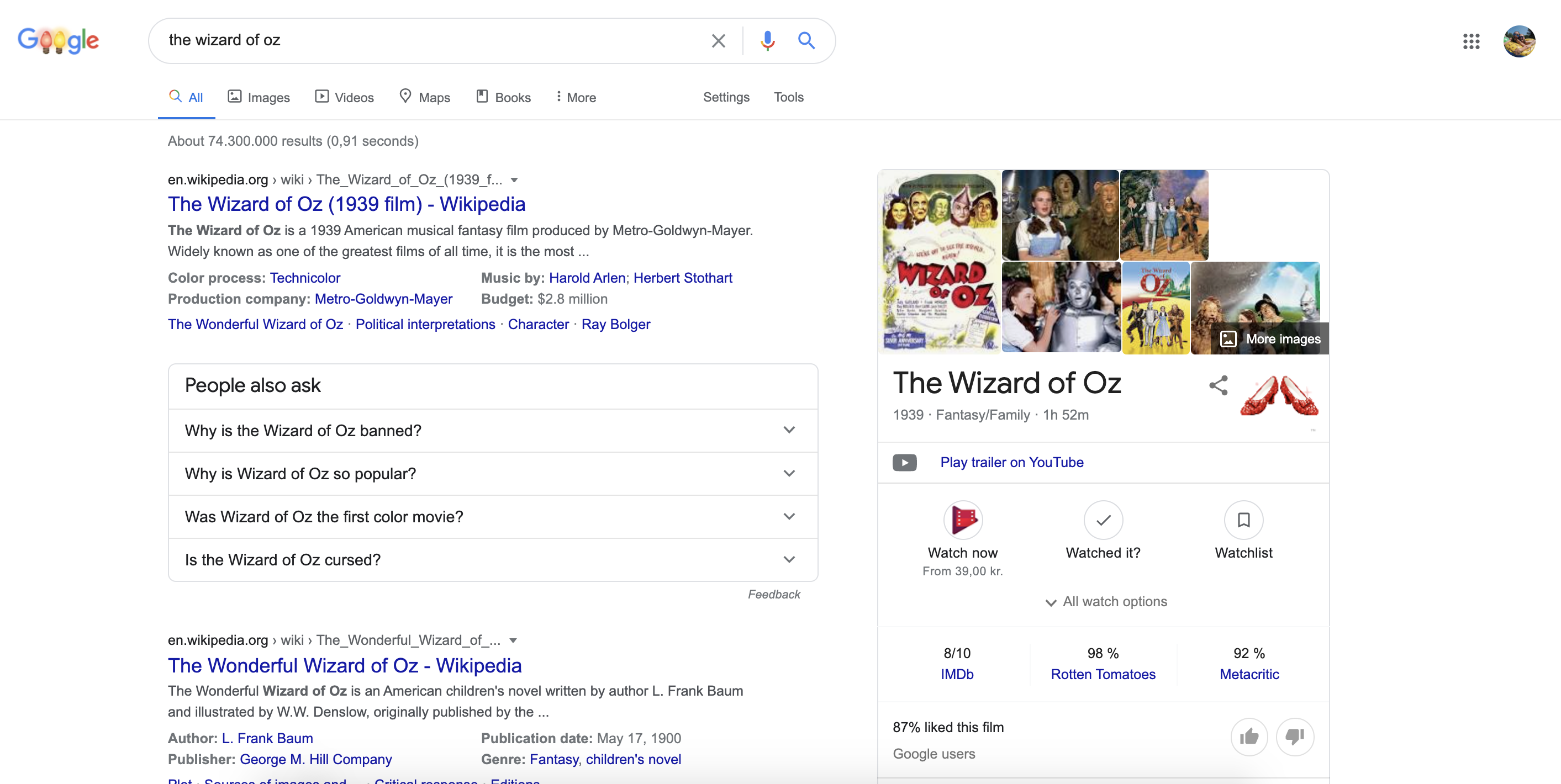Click the Watch Now play icon
The width and height of the screenshot is (1561, 784).
[963, 520]
